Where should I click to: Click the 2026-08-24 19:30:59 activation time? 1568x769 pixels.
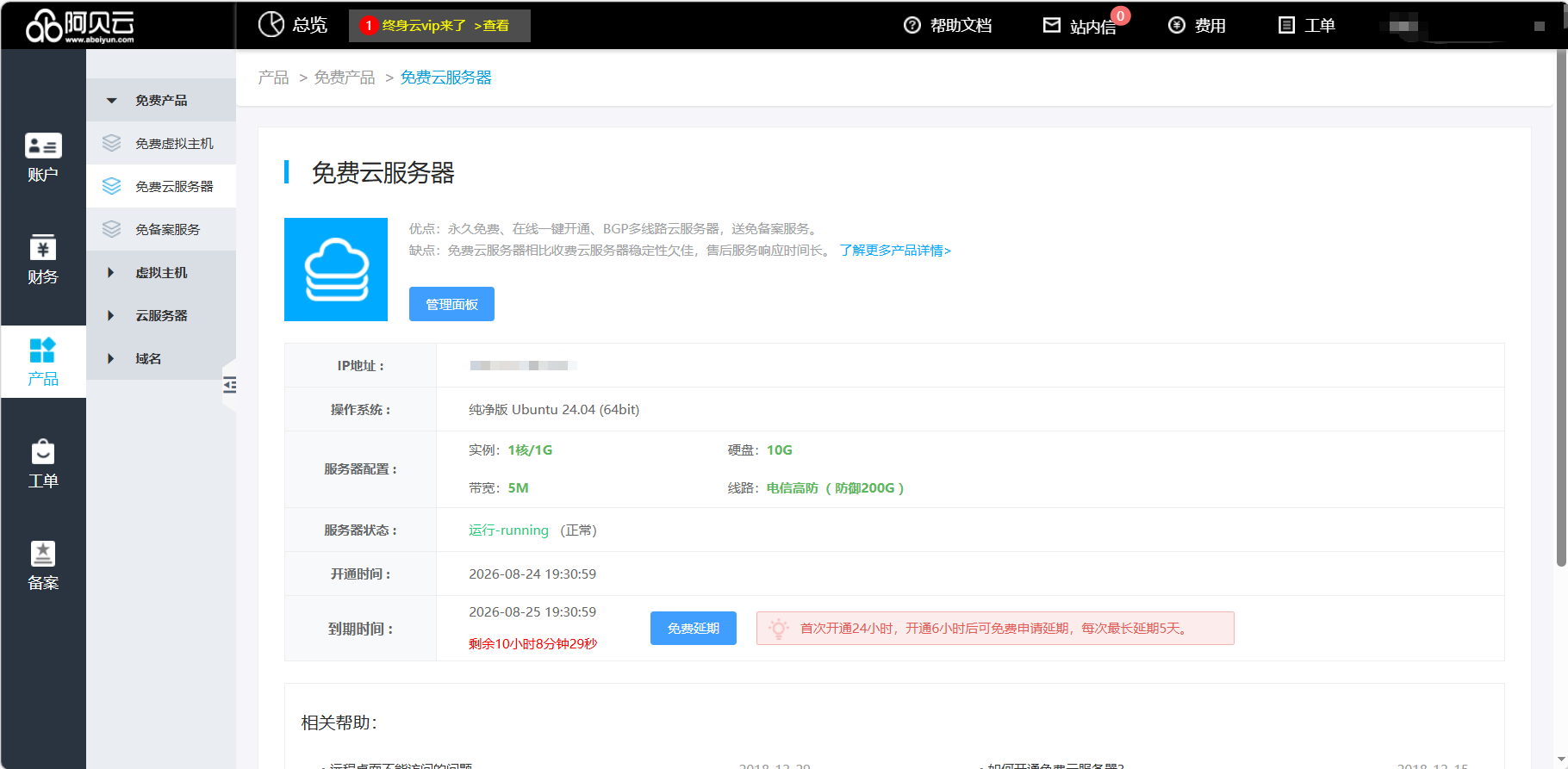click(x=532, y=574)
